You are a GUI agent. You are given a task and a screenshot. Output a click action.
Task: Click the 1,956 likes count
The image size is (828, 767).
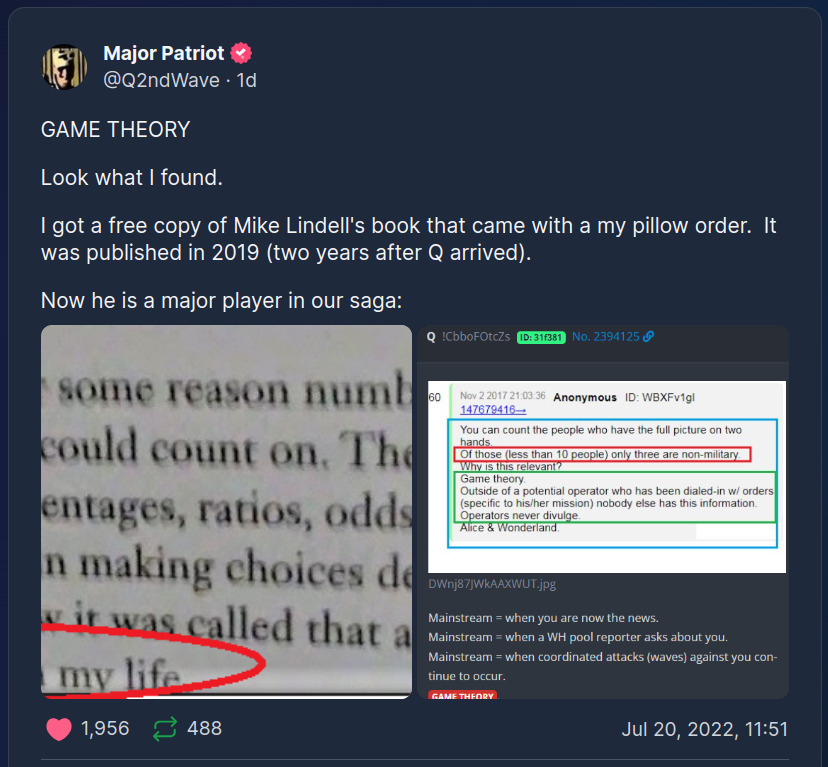pos(105,728)
